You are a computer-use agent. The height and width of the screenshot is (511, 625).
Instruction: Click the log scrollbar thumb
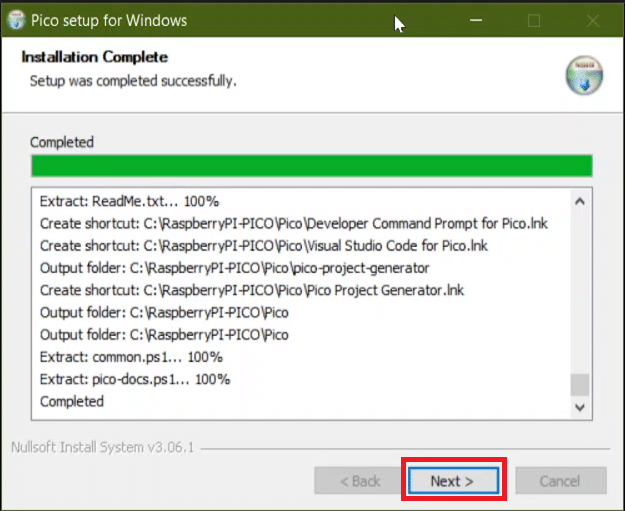(580, 384)
